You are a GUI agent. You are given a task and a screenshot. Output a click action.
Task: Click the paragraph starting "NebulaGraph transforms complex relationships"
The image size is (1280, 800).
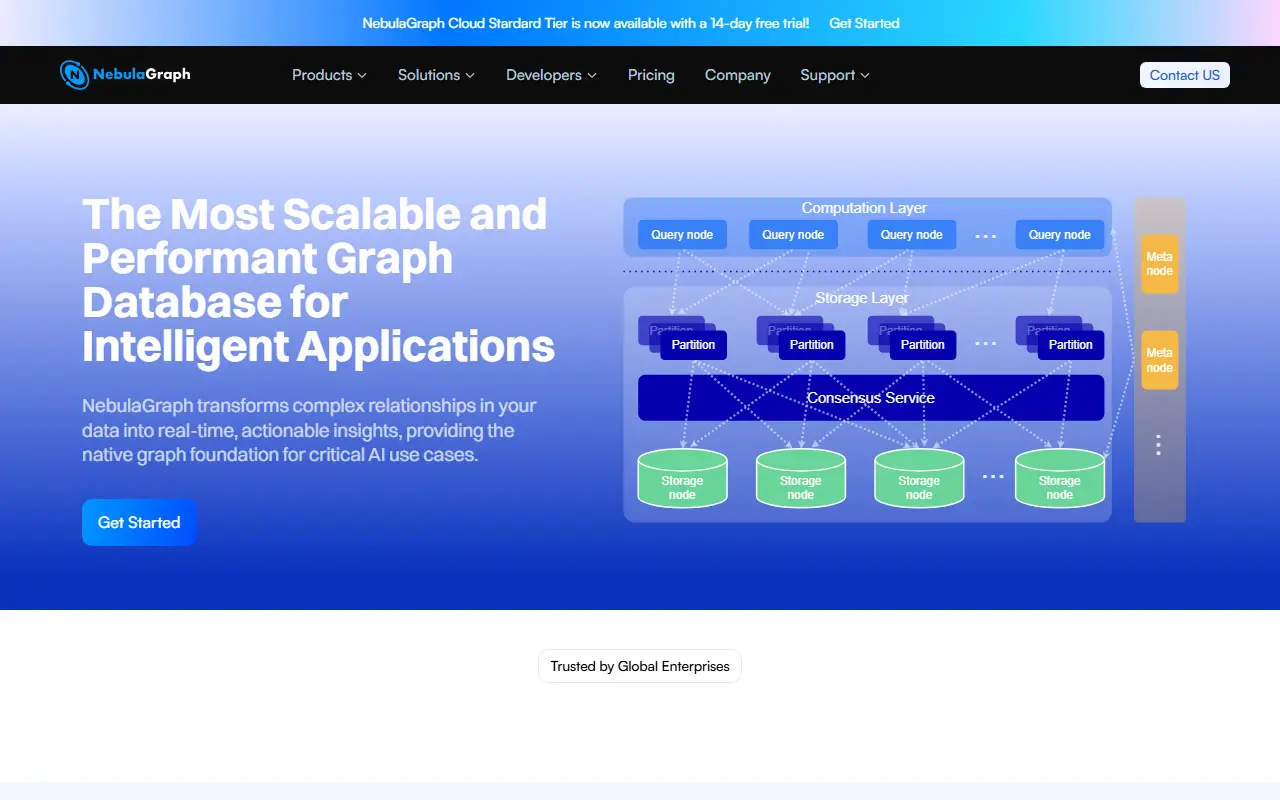[x=310, y=430]
